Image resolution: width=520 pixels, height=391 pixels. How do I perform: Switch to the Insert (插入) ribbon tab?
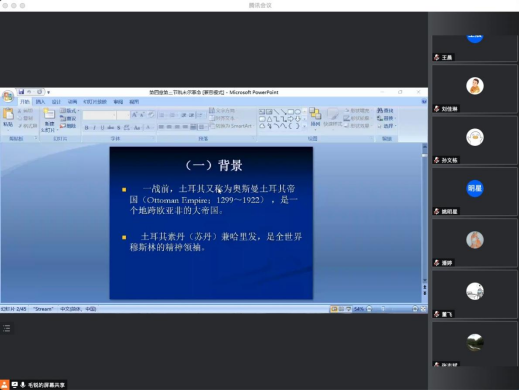(40, 102)
